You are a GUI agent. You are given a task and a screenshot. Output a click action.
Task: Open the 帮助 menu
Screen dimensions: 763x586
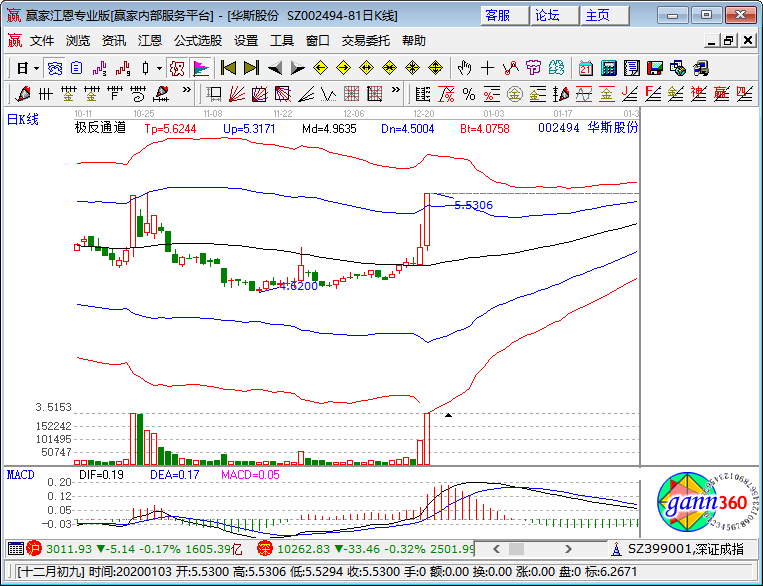coord(414,41)
